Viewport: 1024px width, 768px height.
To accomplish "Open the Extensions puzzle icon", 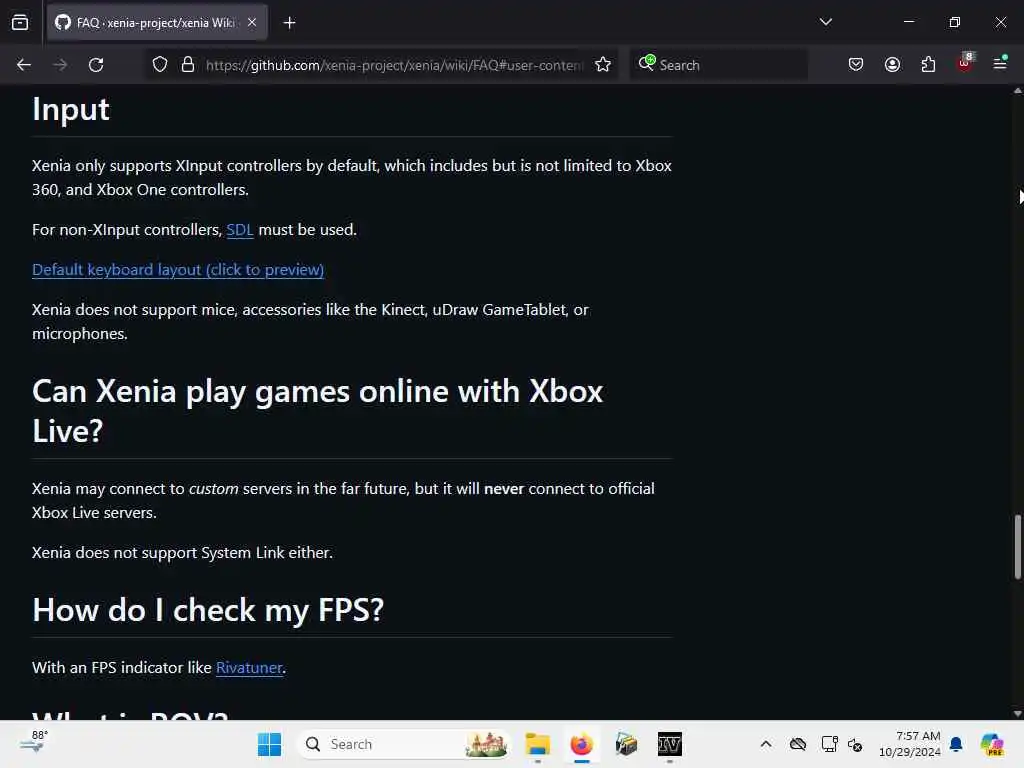I will tap(928, 65).
